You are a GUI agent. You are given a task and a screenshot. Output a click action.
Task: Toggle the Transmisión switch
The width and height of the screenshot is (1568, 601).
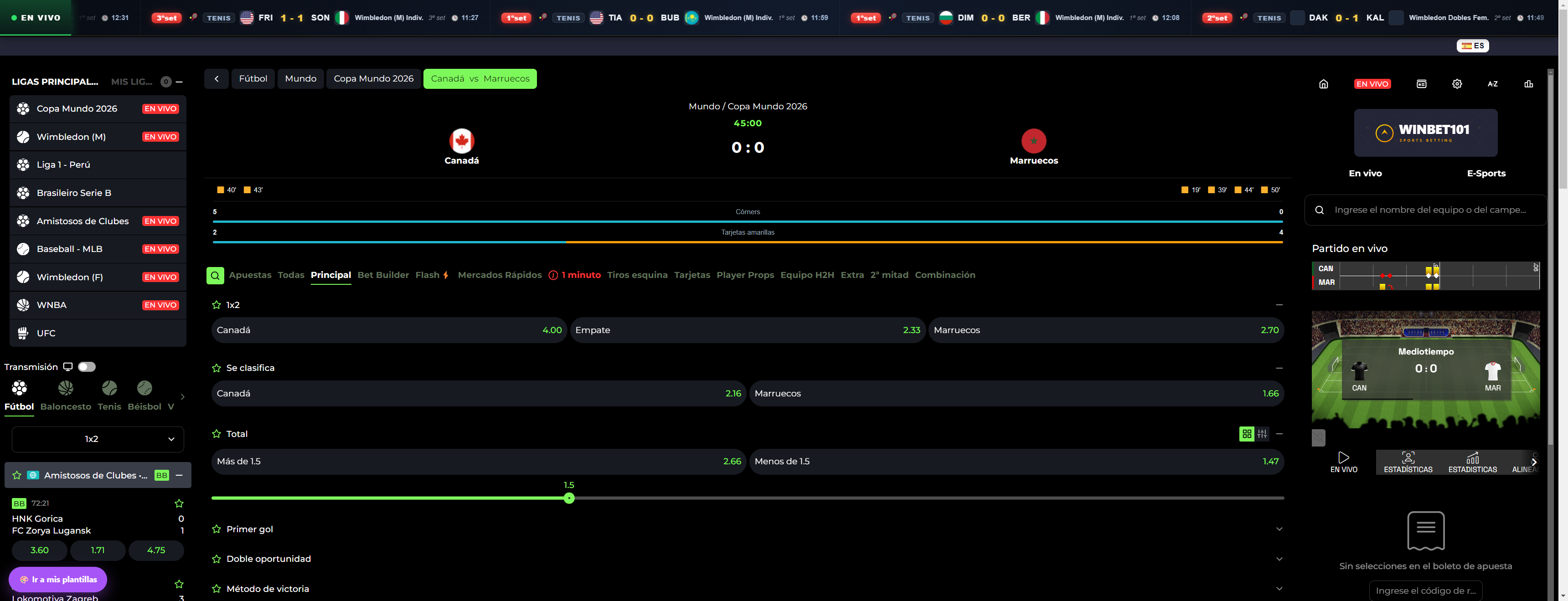pos(87,367)
